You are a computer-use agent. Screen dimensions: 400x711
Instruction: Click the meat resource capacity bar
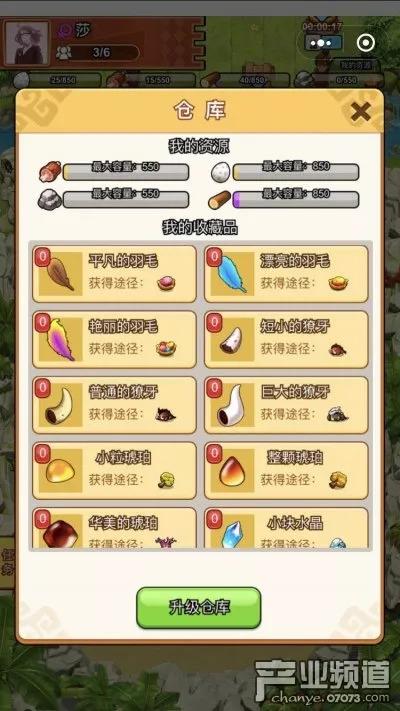click(x=126, y=172)
